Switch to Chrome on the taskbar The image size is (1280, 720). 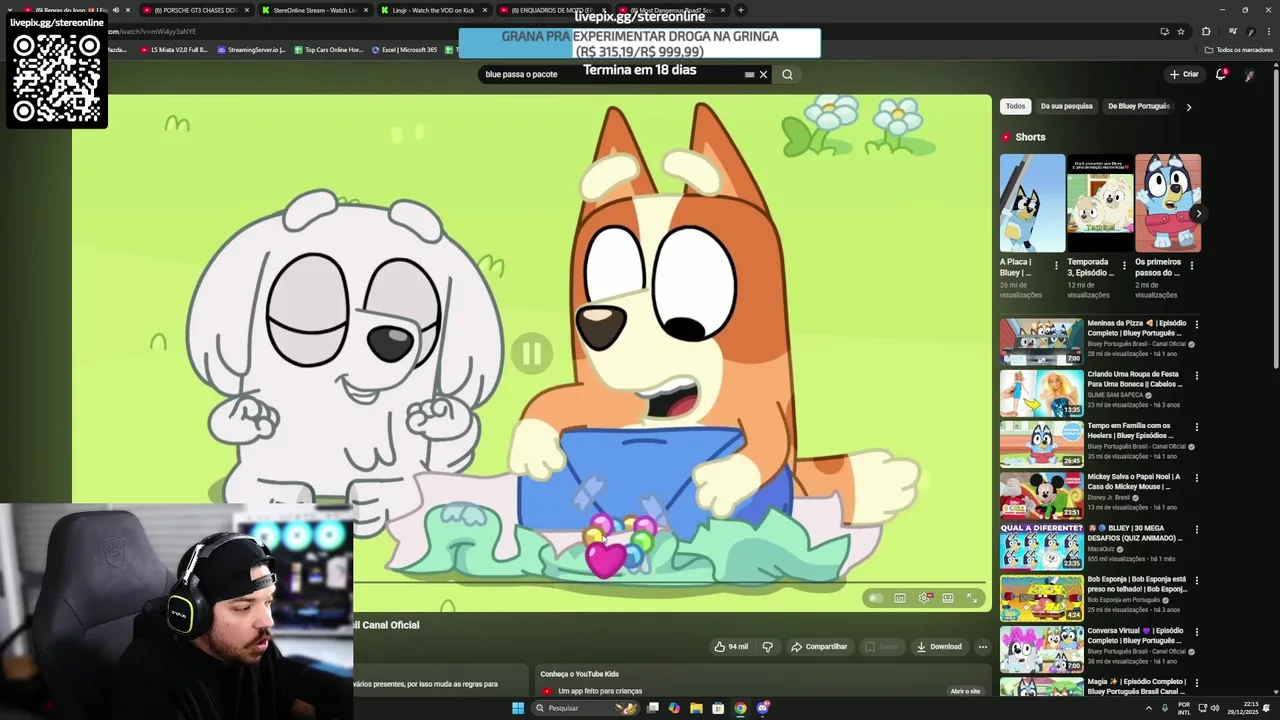click(x=740, y=708)
